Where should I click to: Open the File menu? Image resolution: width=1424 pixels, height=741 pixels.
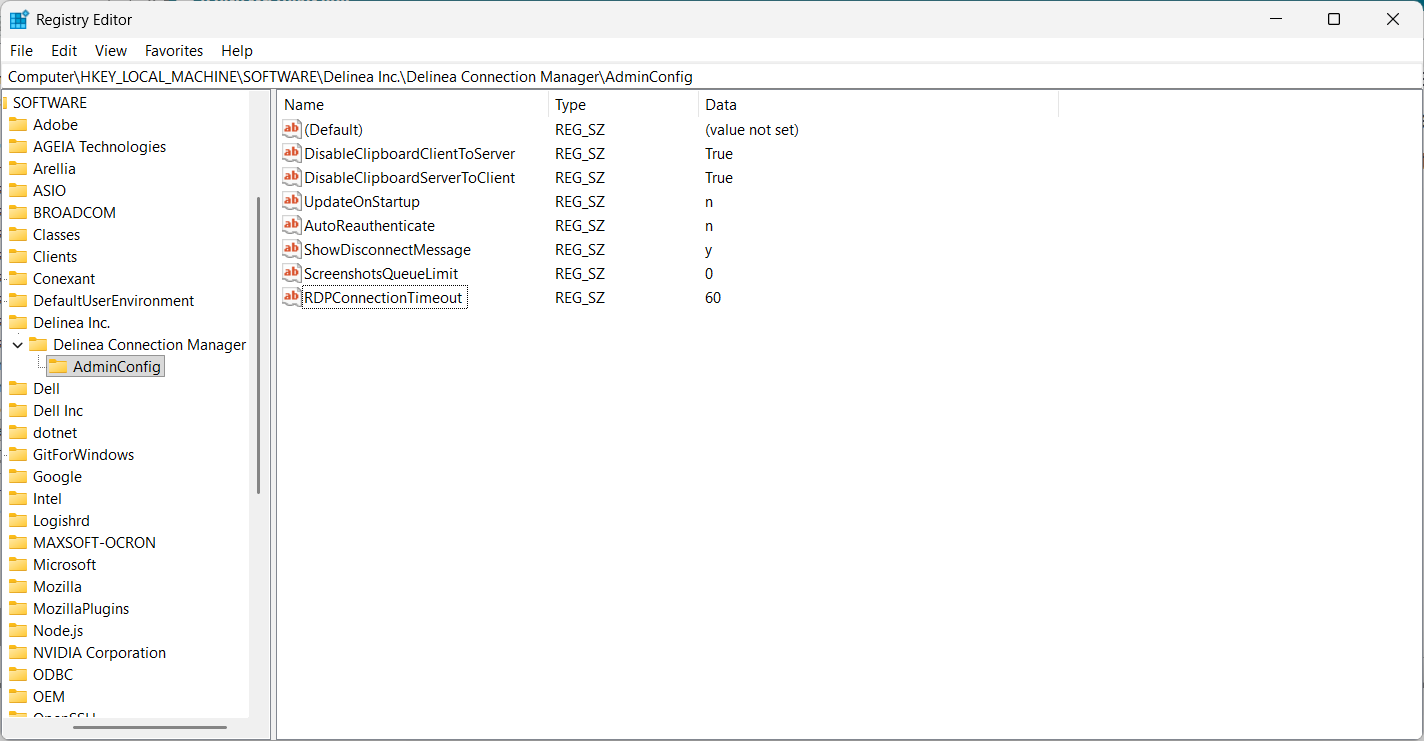[x=21, y=51]
